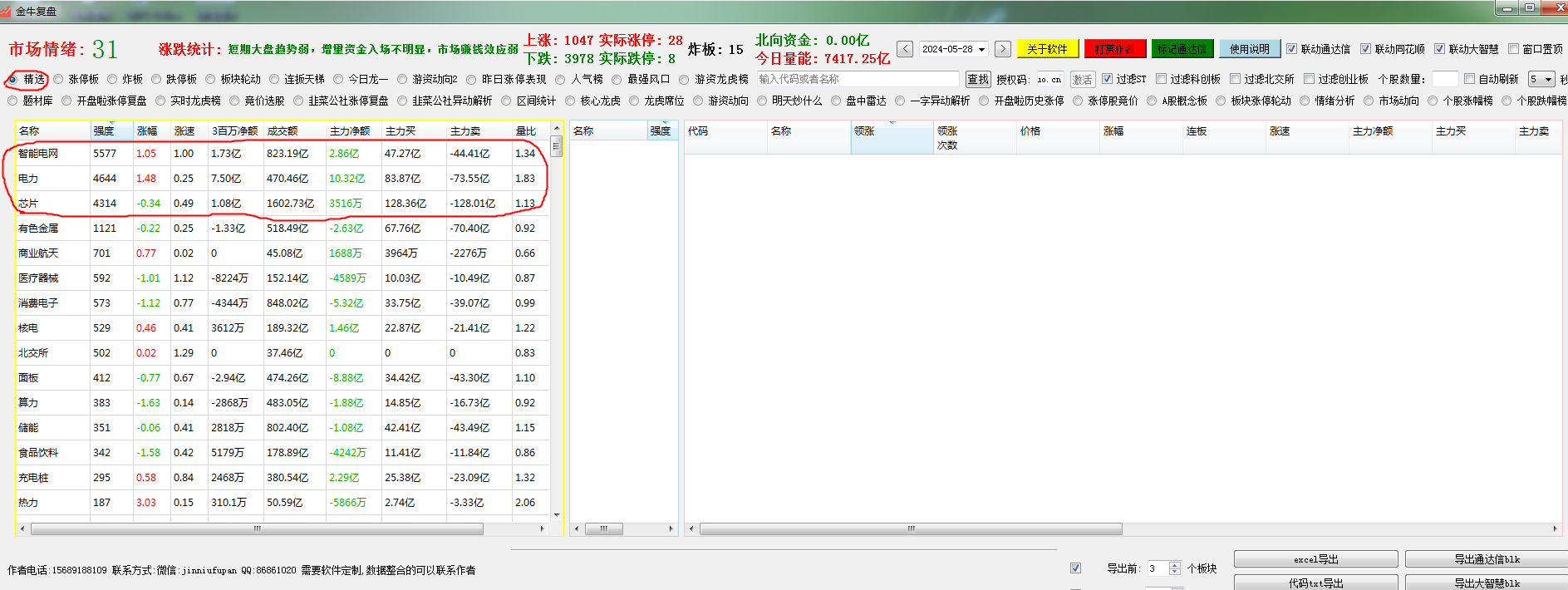Click the green 标记通达信 button

tap(1182, 49)
